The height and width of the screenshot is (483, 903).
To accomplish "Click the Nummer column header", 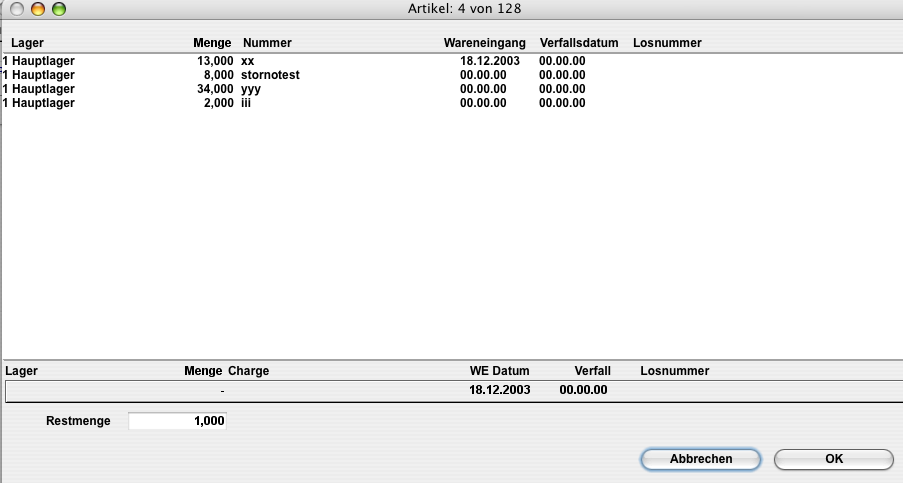I will [267, 43].
